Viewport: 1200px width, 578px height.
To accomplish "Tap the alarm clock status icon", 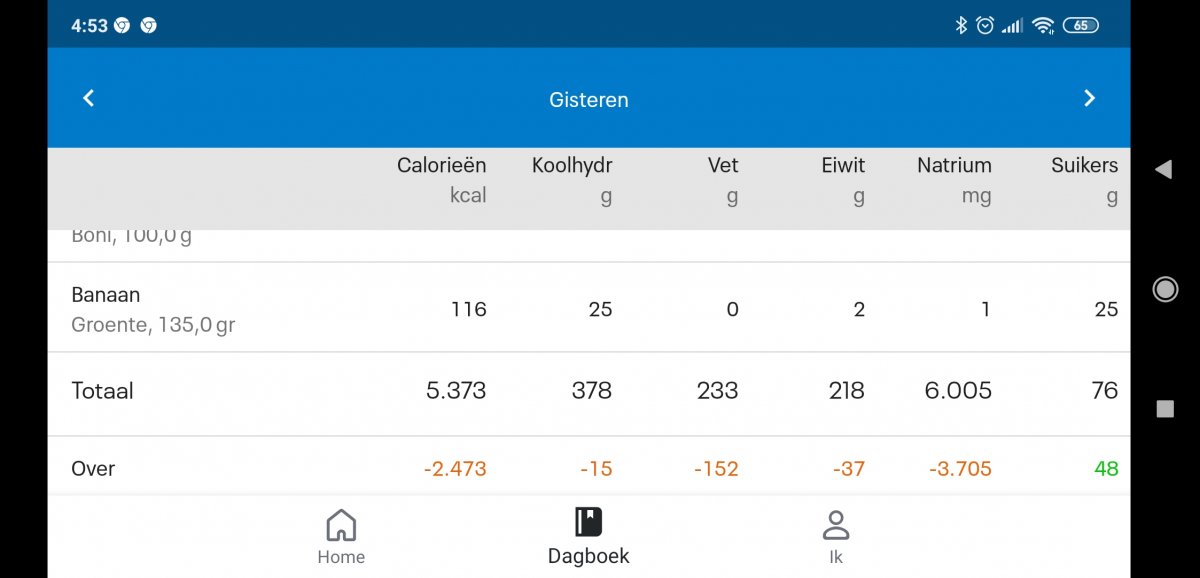I will [x=985, y=24].
